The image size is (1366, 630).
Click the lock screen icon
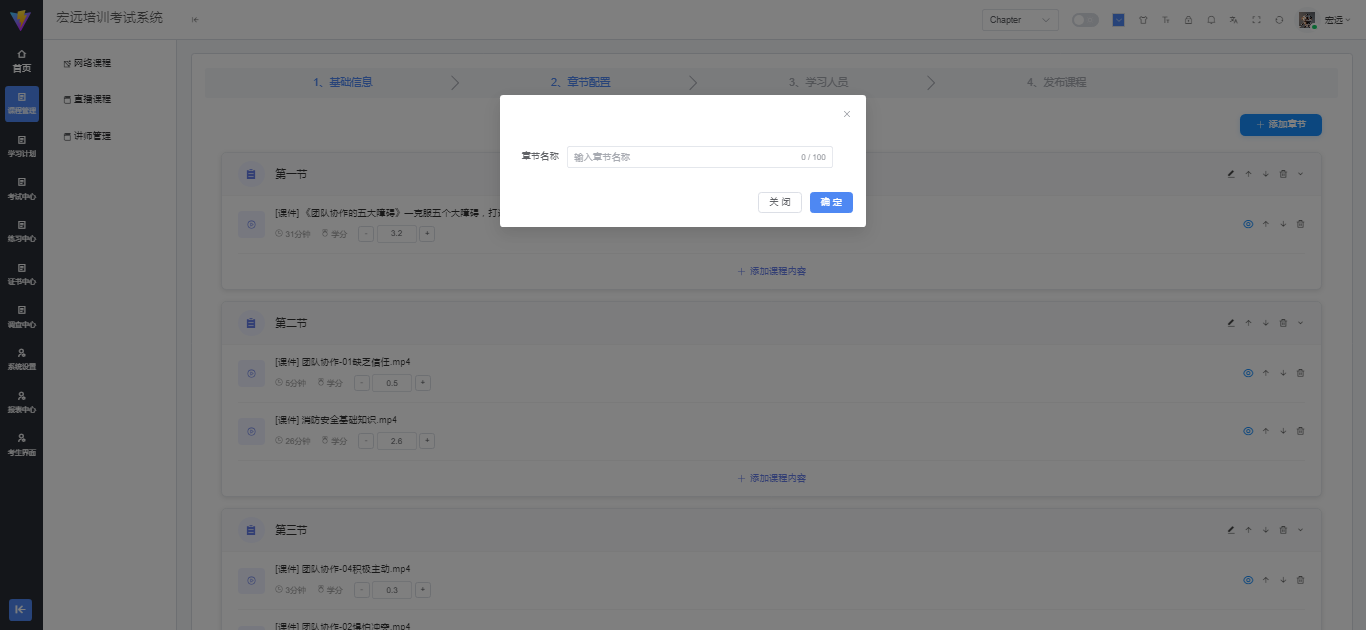pyautogui.click(x=1189, y=20)
